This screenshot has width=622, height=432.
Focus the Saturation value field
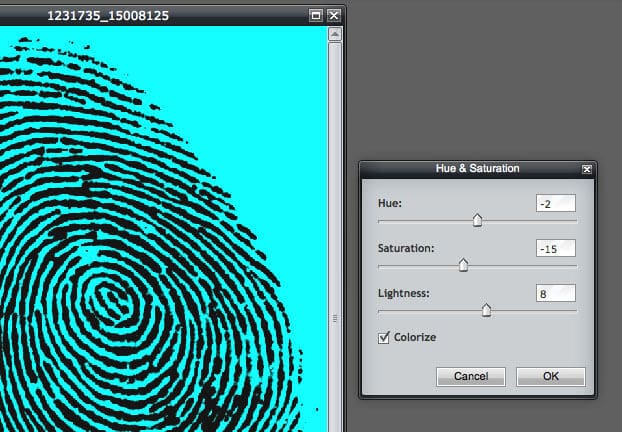point(555,248)
